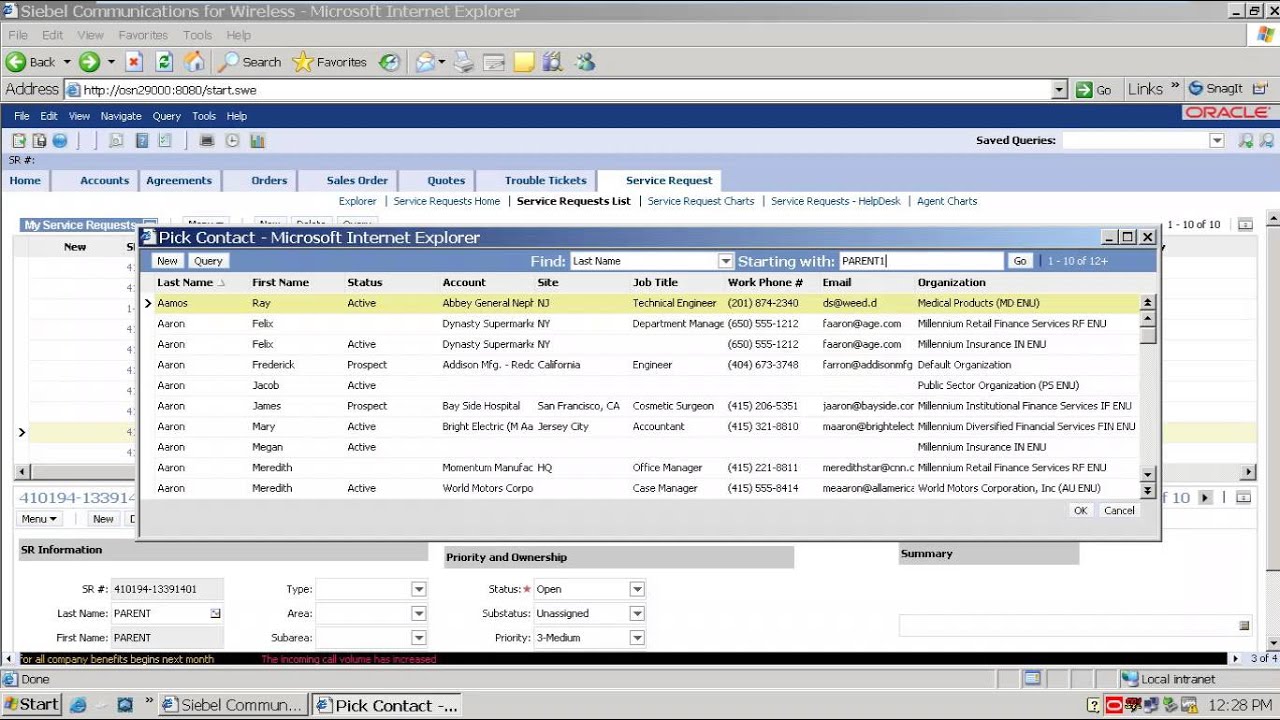
Task: Expand the Find field dropdown in Pick Contact
Action: click(726, 261)
